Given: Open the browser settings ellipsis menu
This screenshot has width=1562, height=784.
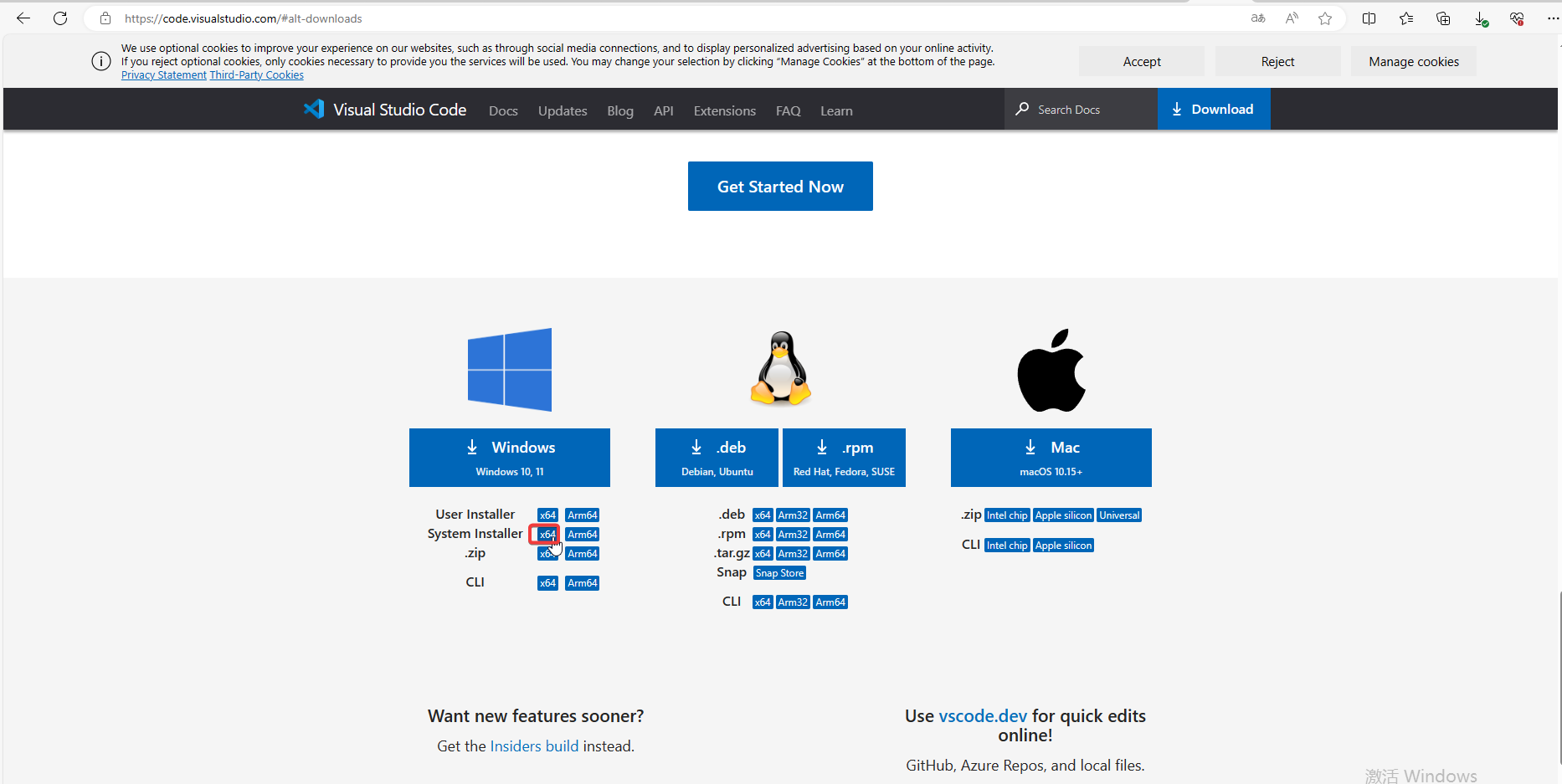Looking at the screenshot, I should 1553,18.
